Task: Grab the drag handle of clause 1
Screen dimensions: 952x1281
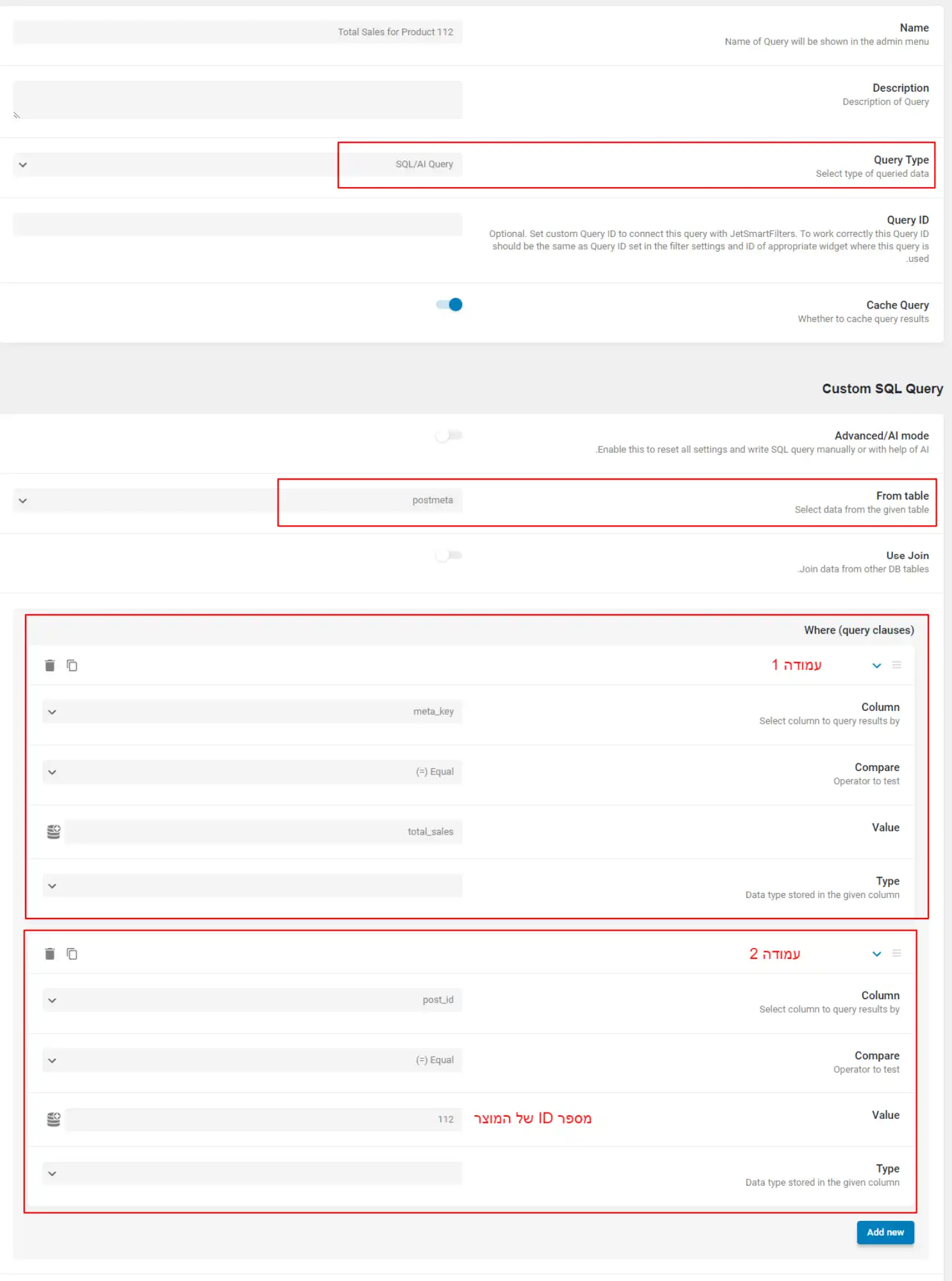Action: [x=897, y=665]
